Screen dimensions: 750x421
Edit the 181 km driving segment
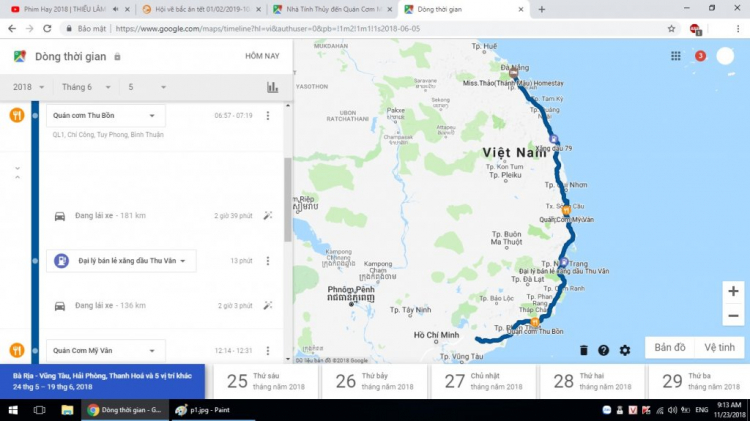pos(268,216)
